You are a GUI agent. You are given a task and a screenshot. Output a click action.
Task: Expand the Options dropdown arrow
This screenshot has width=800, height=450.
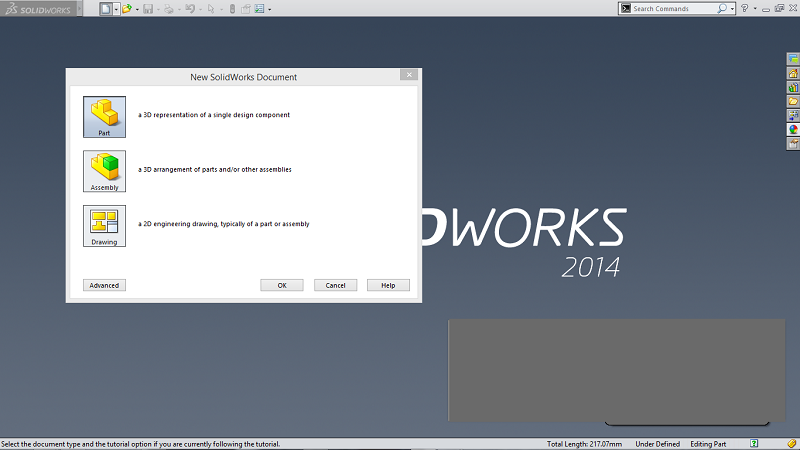point(269,9)
